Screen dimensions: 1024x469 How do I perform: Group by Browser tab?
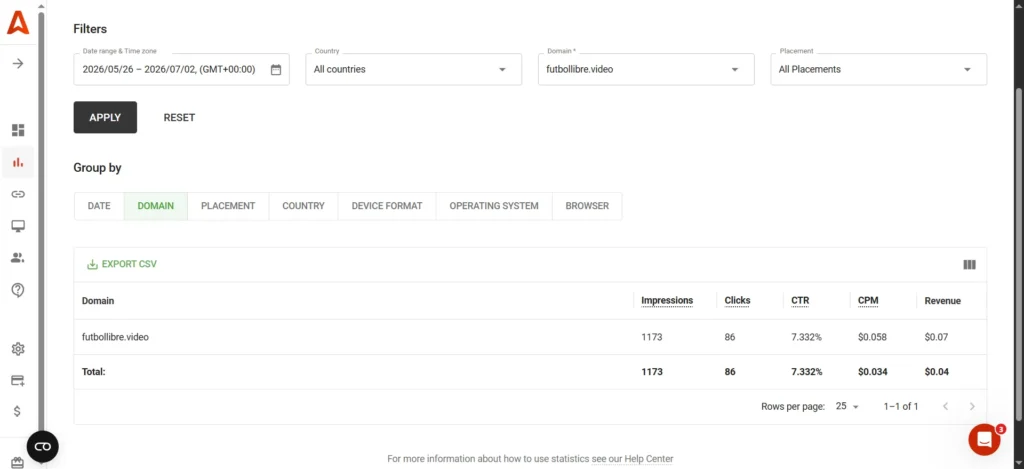click(x=587, y=206)
